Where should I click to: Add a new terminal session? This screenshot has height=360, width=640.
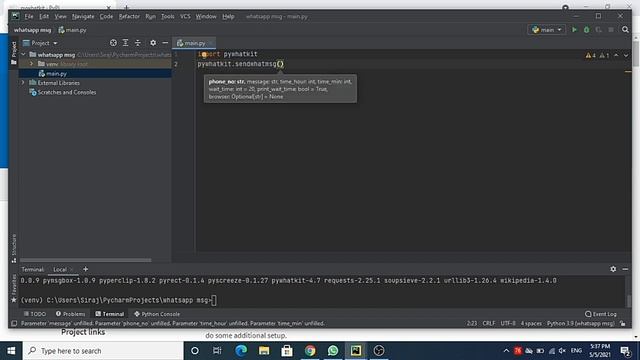[x=85, y=269]
